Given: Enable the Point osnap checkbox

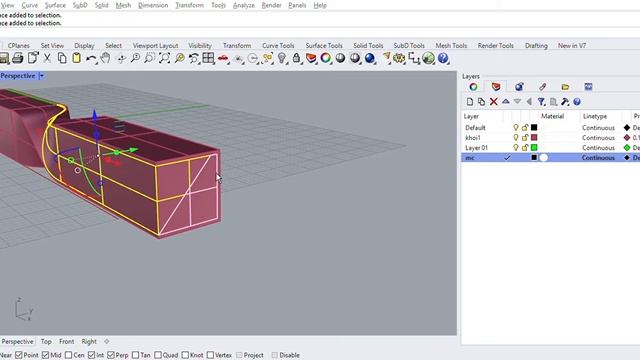Looking at the screenshot, I should coord(19,355).
